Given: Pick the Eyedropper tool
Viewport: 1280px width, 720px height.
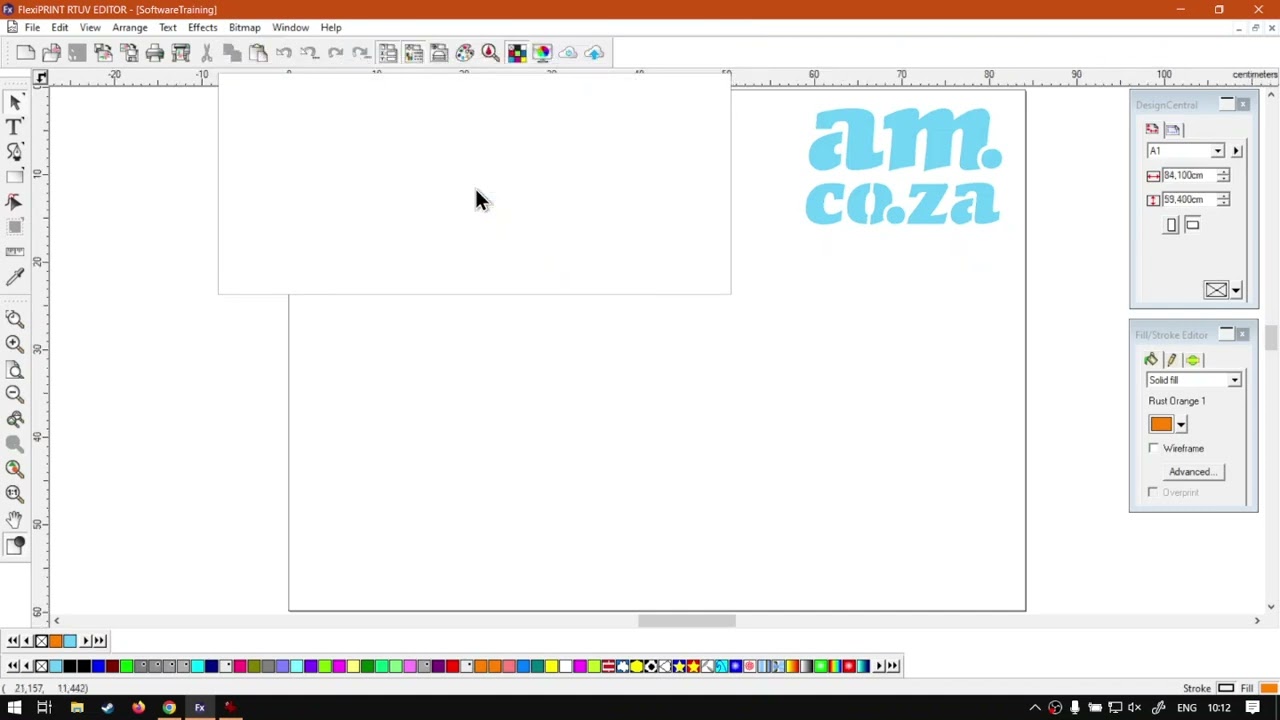Looking at the screenshot, I should click(x=15, y=277).
